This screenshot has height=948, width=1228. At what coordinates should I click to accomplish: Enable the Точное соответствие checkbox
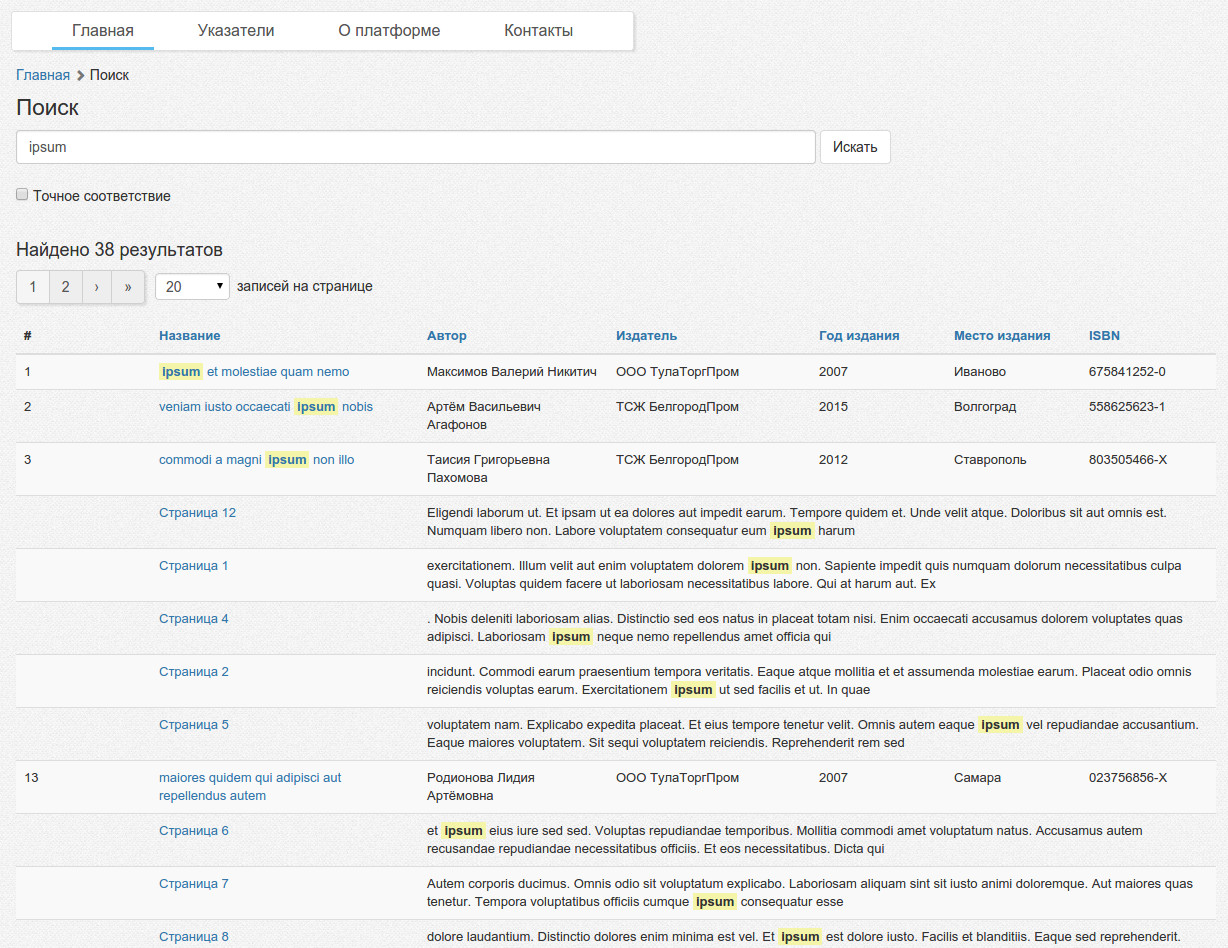pos(22,195)
